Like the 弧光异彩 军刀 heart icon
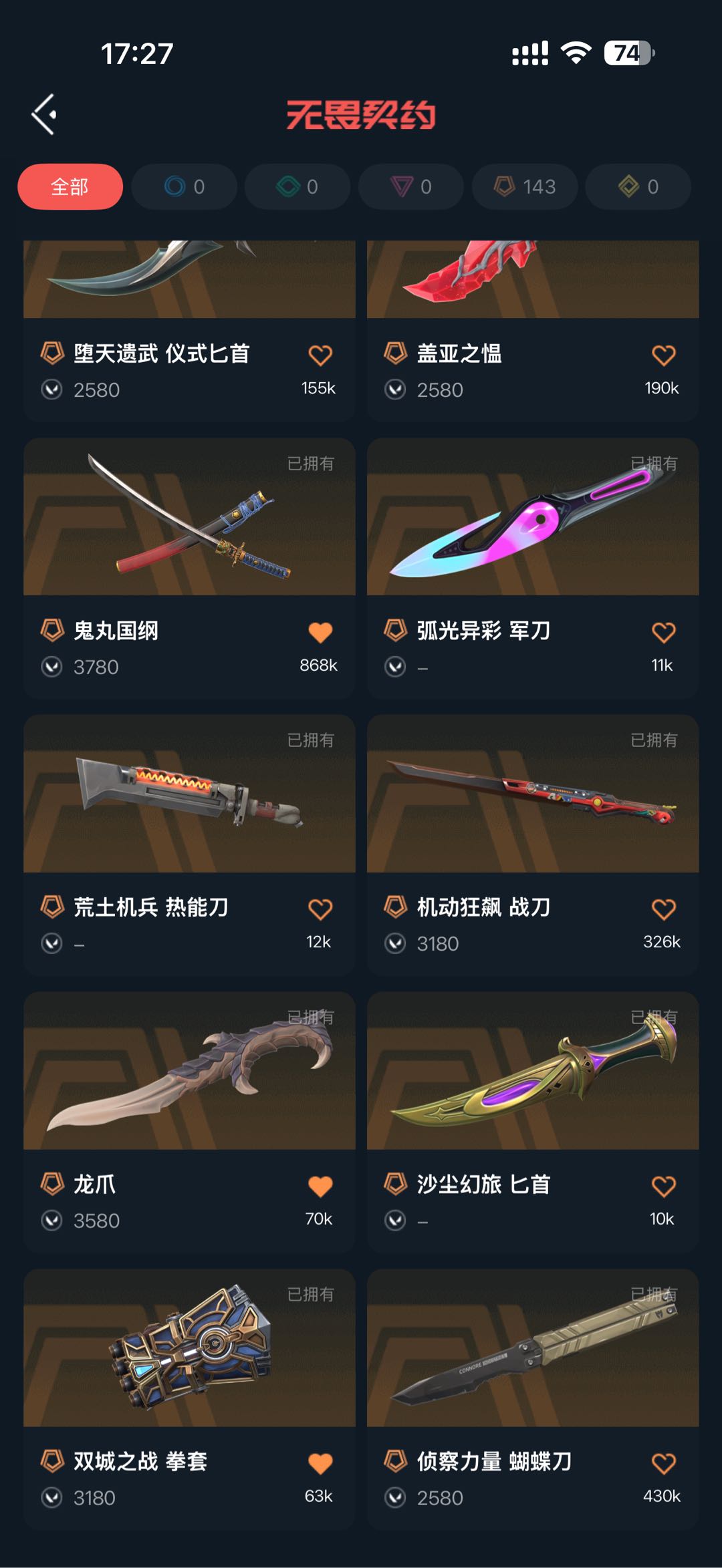The image size is (722, 1568). tap(664, 632)
